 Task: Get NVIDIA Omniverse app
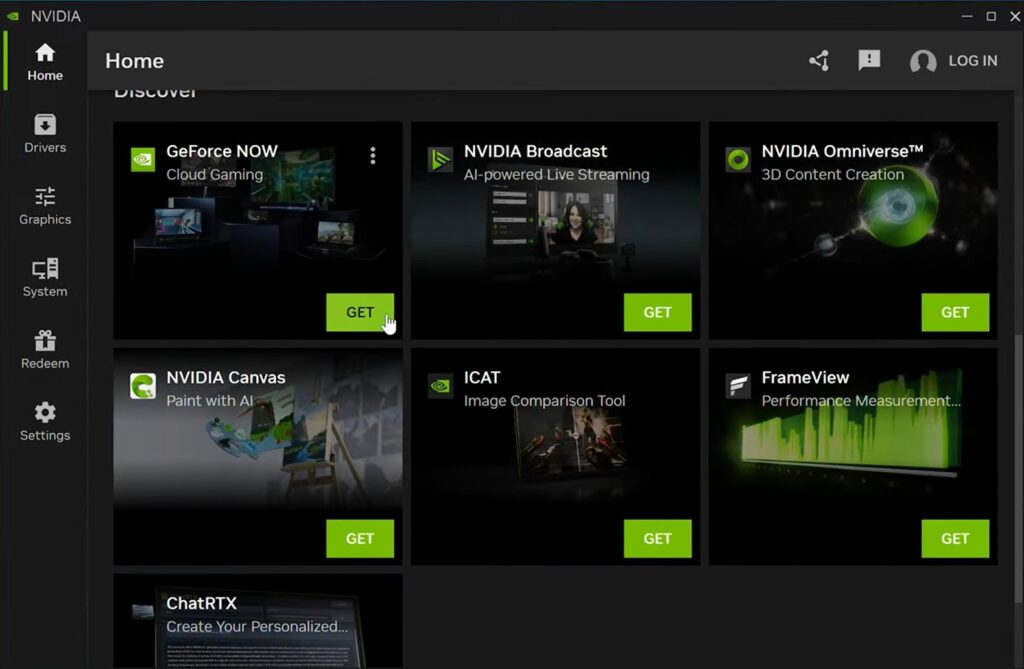(955, 312)
